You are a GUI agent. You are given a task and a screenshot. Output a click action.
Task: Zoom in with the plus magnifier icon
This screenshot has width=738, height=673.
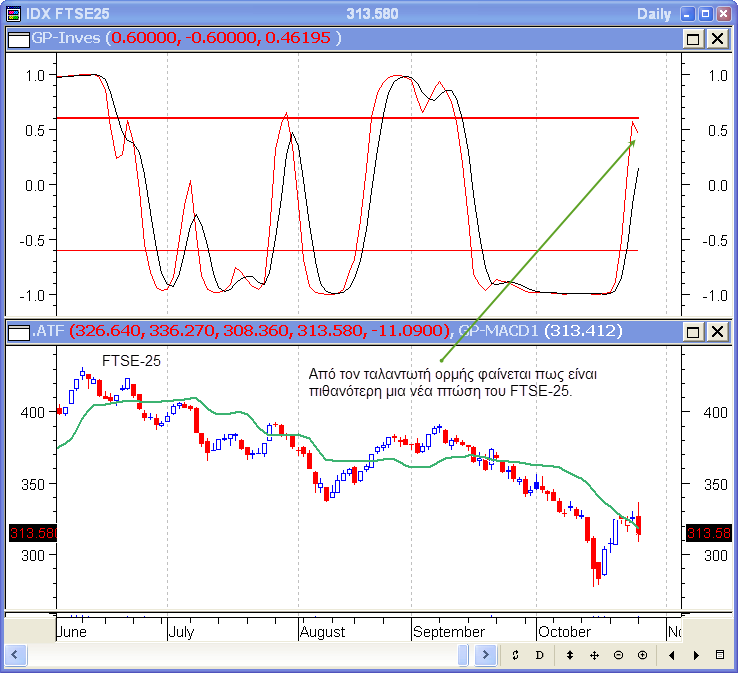pos(642,655)
